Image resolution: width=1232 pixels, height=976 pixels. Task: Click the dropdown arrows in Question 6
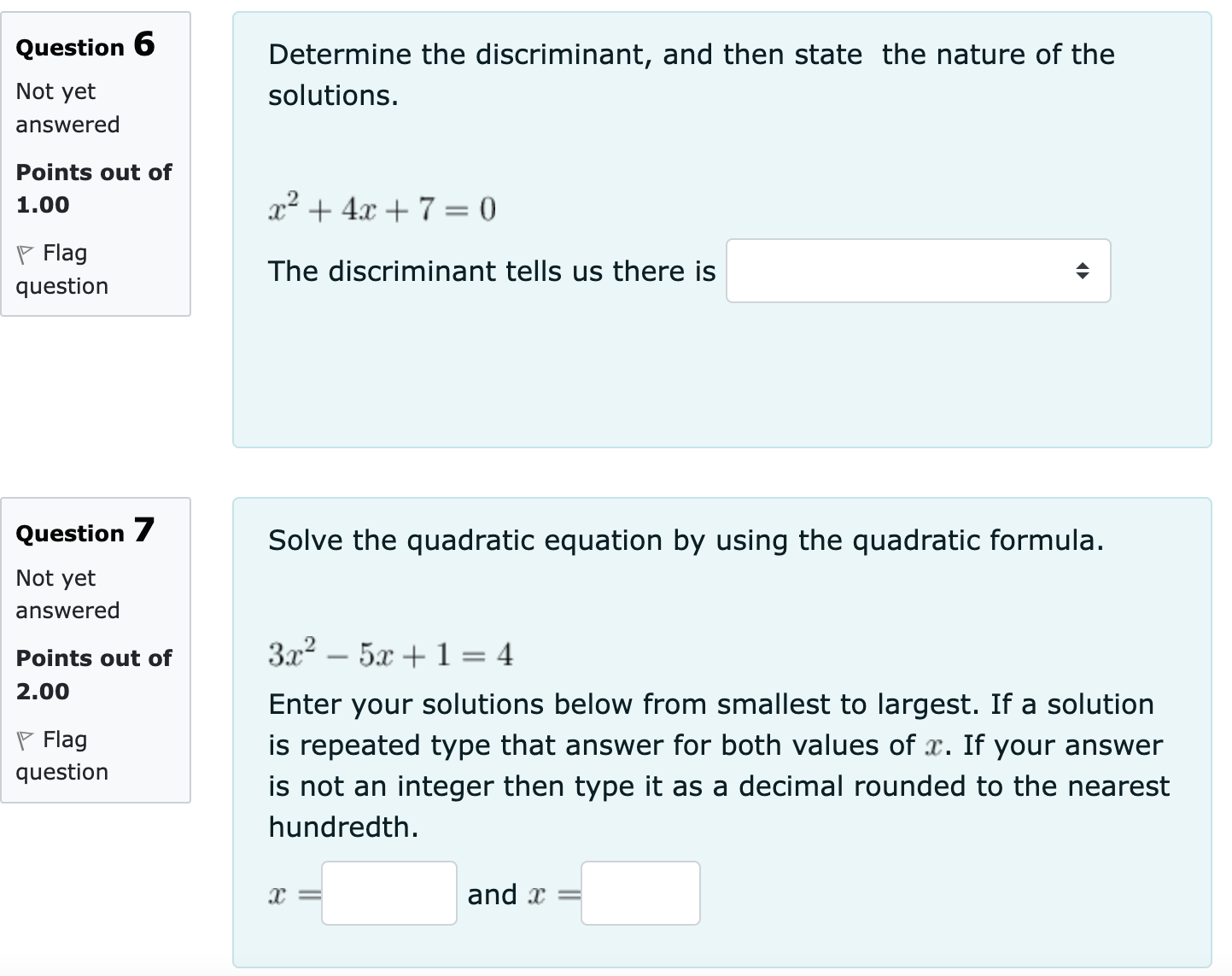1083,271
